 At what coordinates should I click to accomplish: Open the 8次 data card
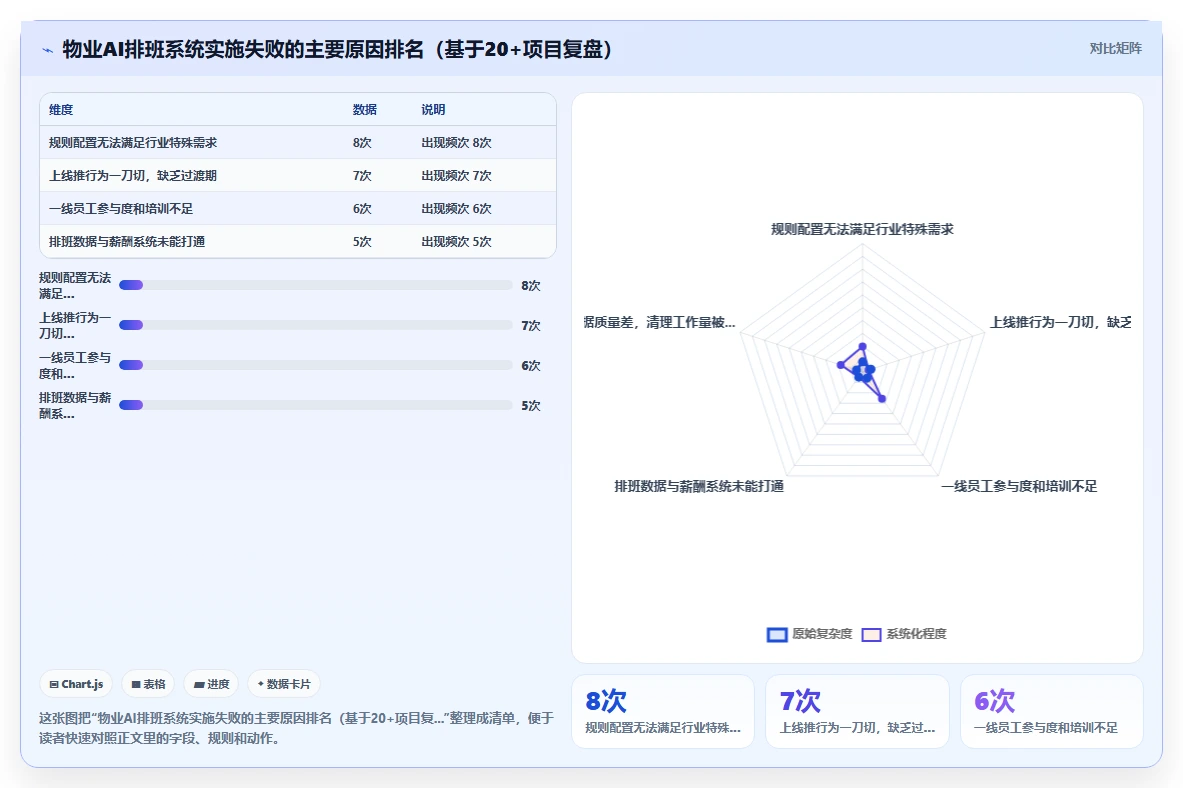(x=663, y=712)
